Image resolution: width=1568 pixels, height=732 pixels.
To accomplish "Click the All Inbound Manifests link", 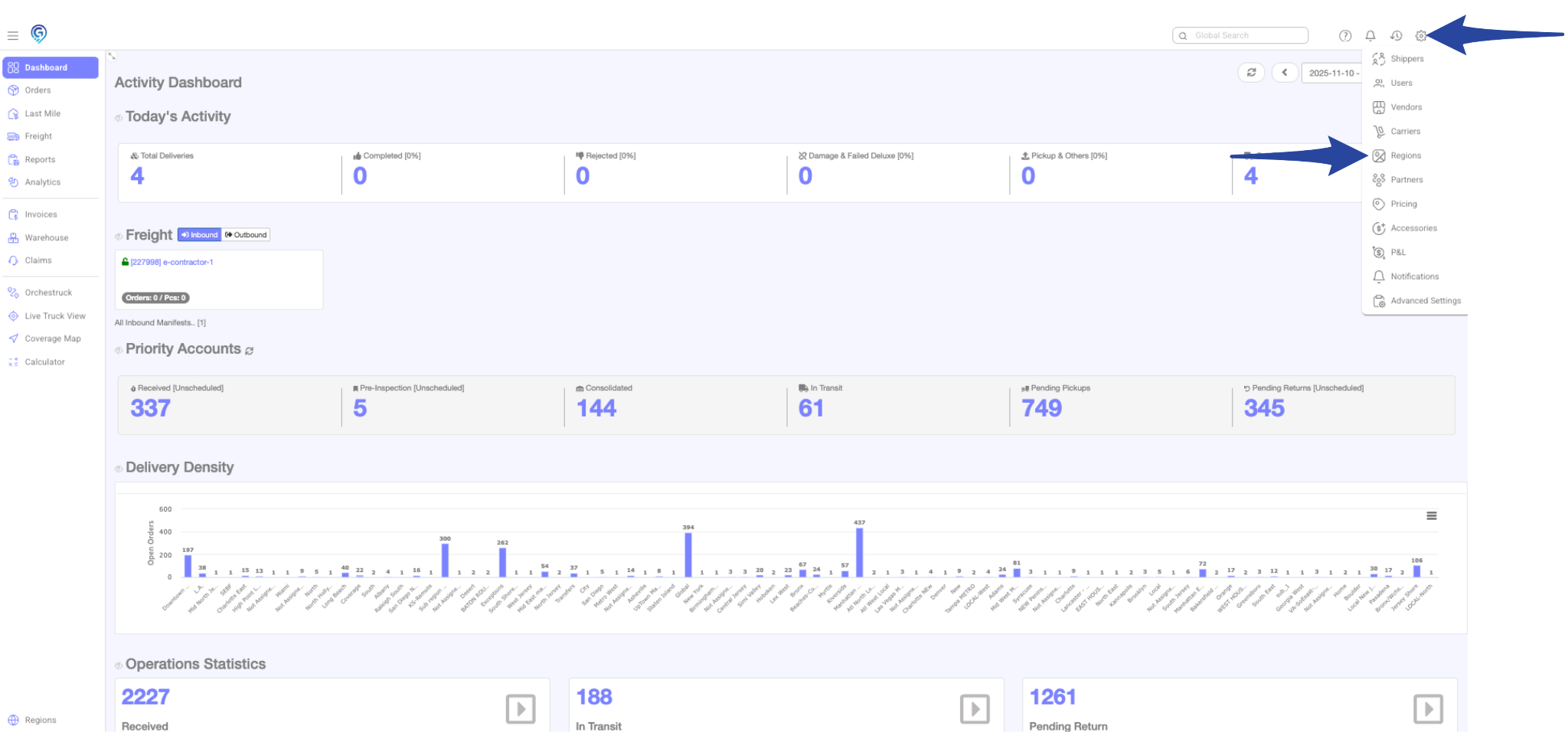I will click(160, 323).
